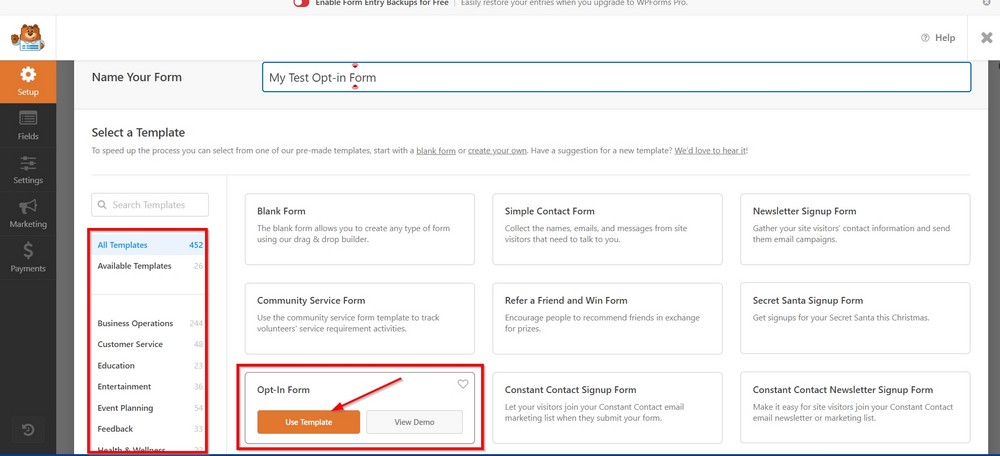The height and width of the screenshot is (456, 1000).
Task: Open the Settings sliders panel
Action: 27,170
